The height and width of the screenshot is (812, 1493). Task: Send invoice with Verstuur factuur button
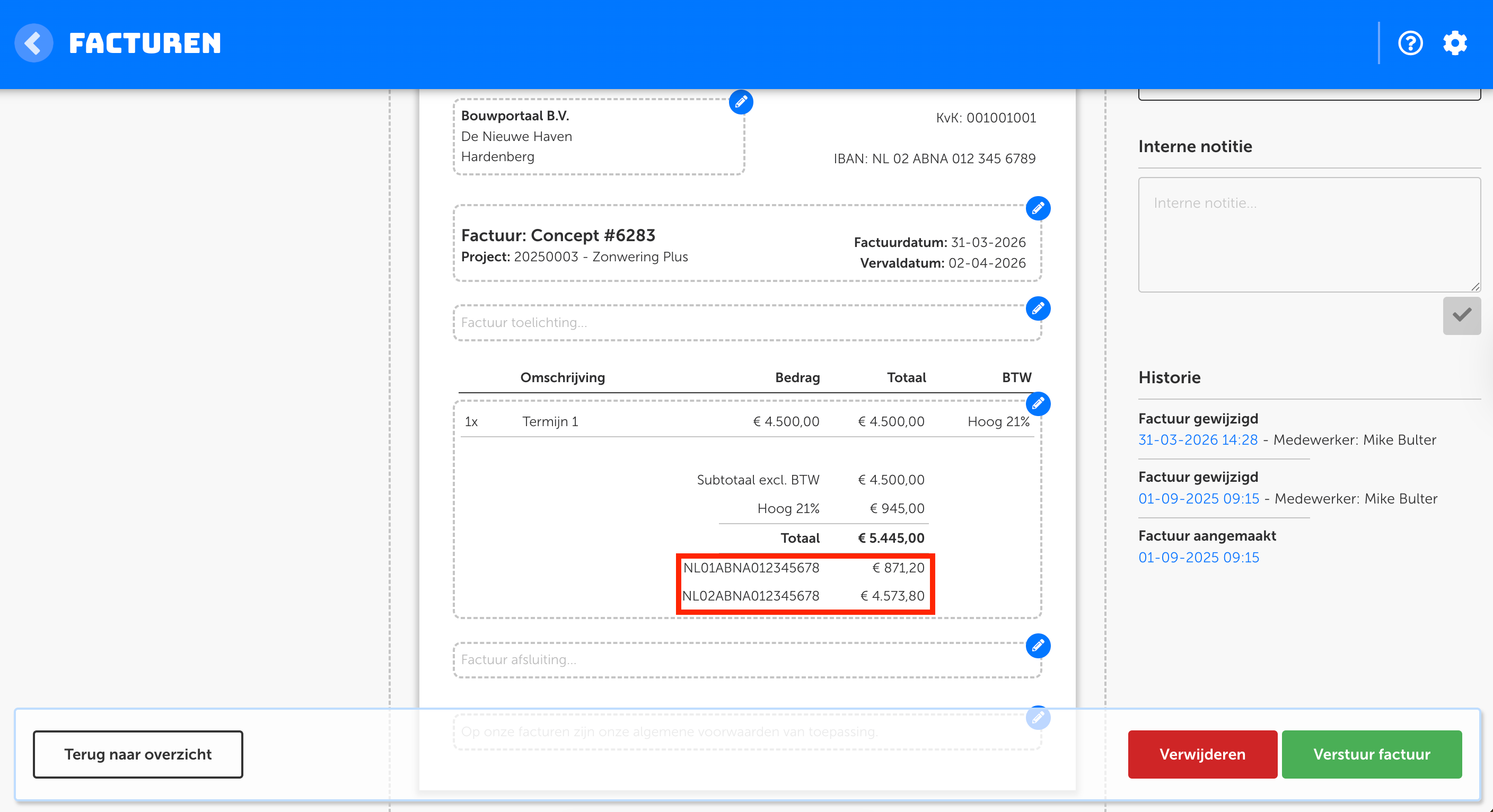coord(1372,754)
